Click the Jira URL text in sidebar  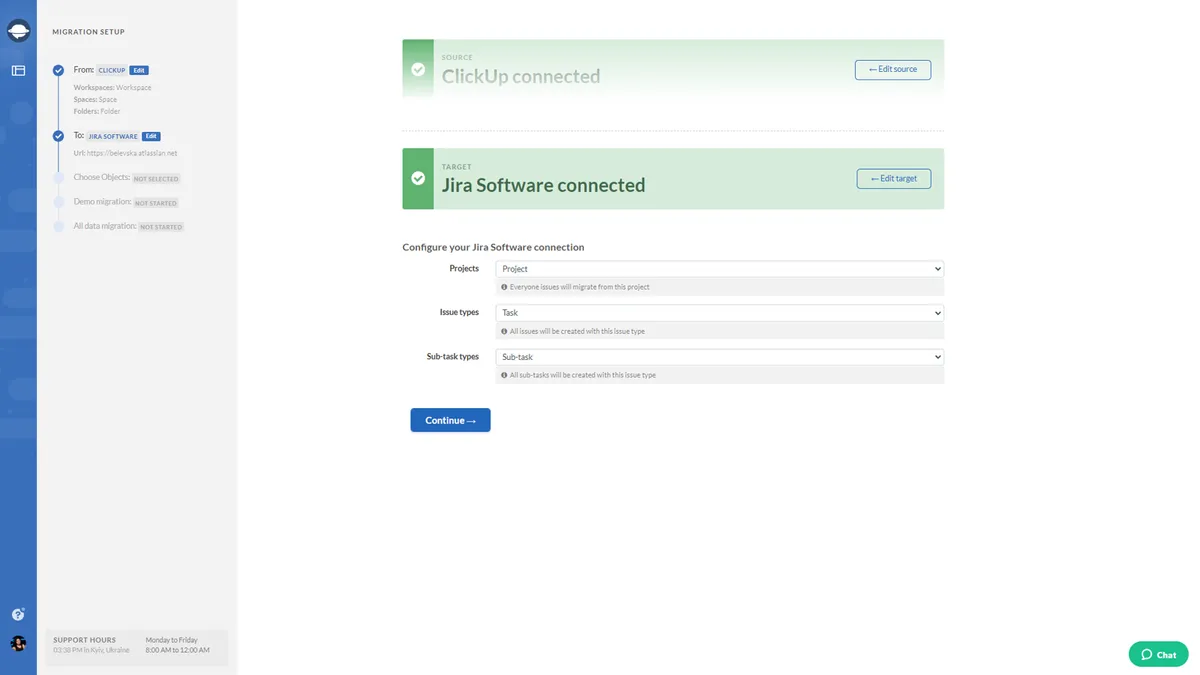(125, 153)
